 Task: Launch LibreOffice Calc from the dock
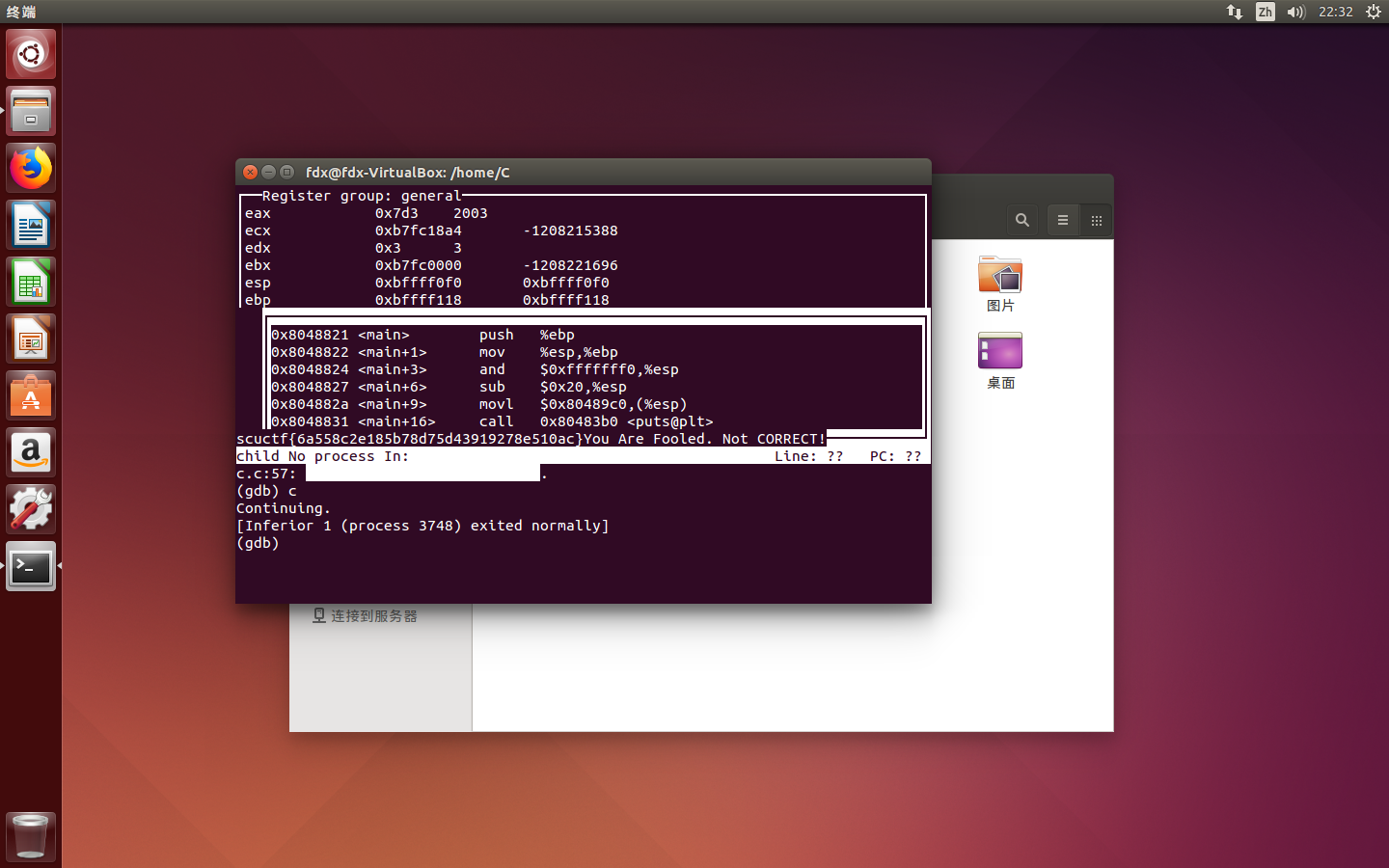click(31, 282)
